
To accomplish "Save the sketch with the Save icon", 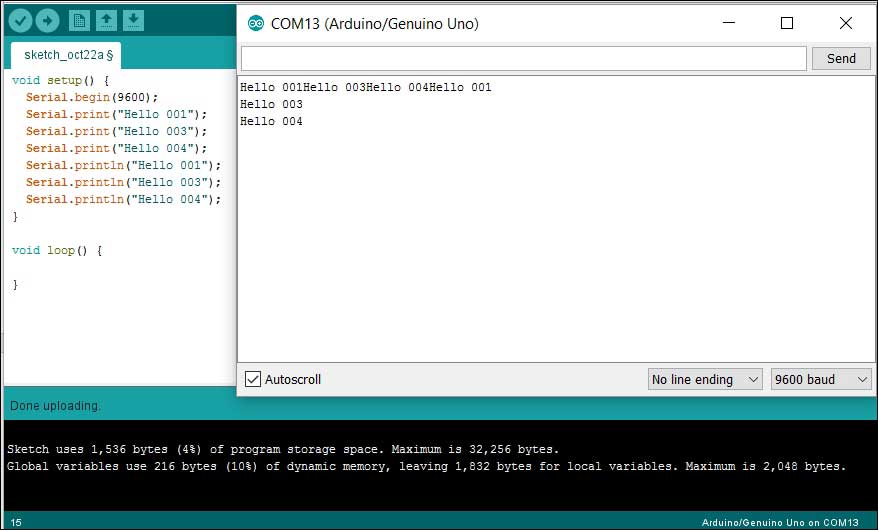I will [x=134, y=20].
